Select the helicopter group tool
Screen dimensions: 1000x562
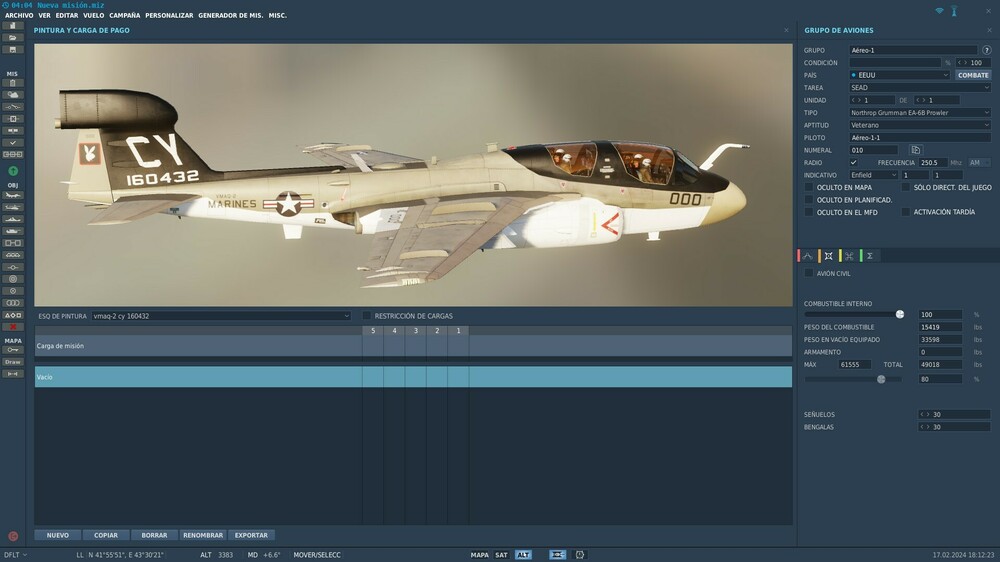[x=13, y=207]
